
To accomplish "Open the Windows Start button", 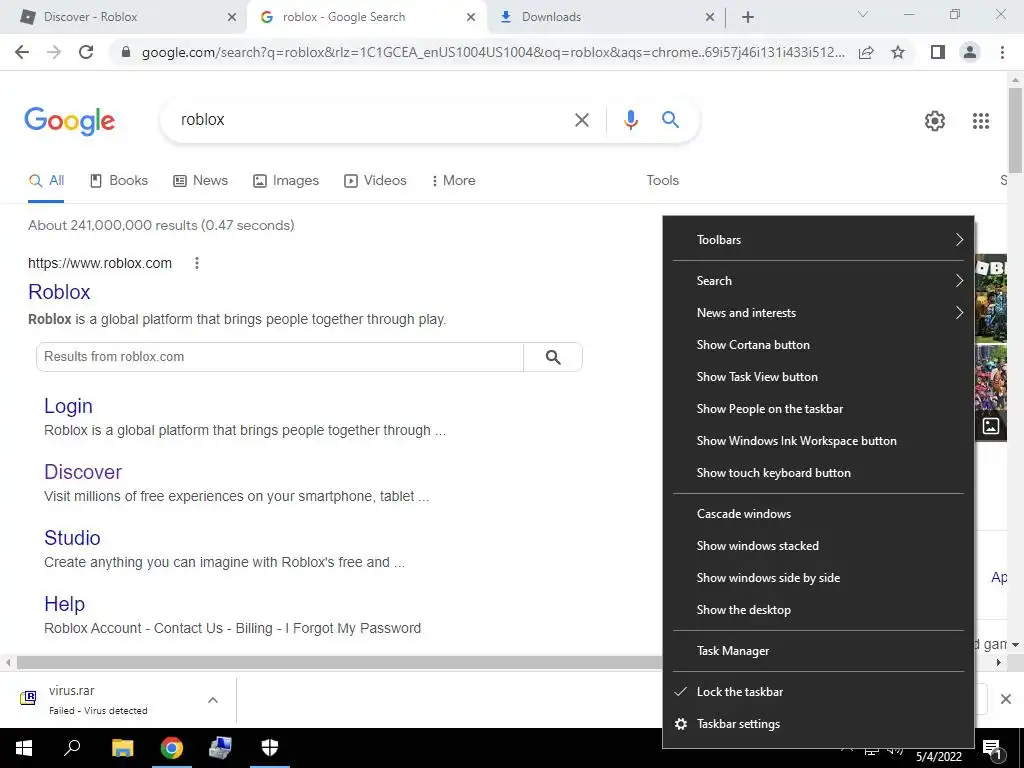I will pyautogui.click(x=24, y=748).
